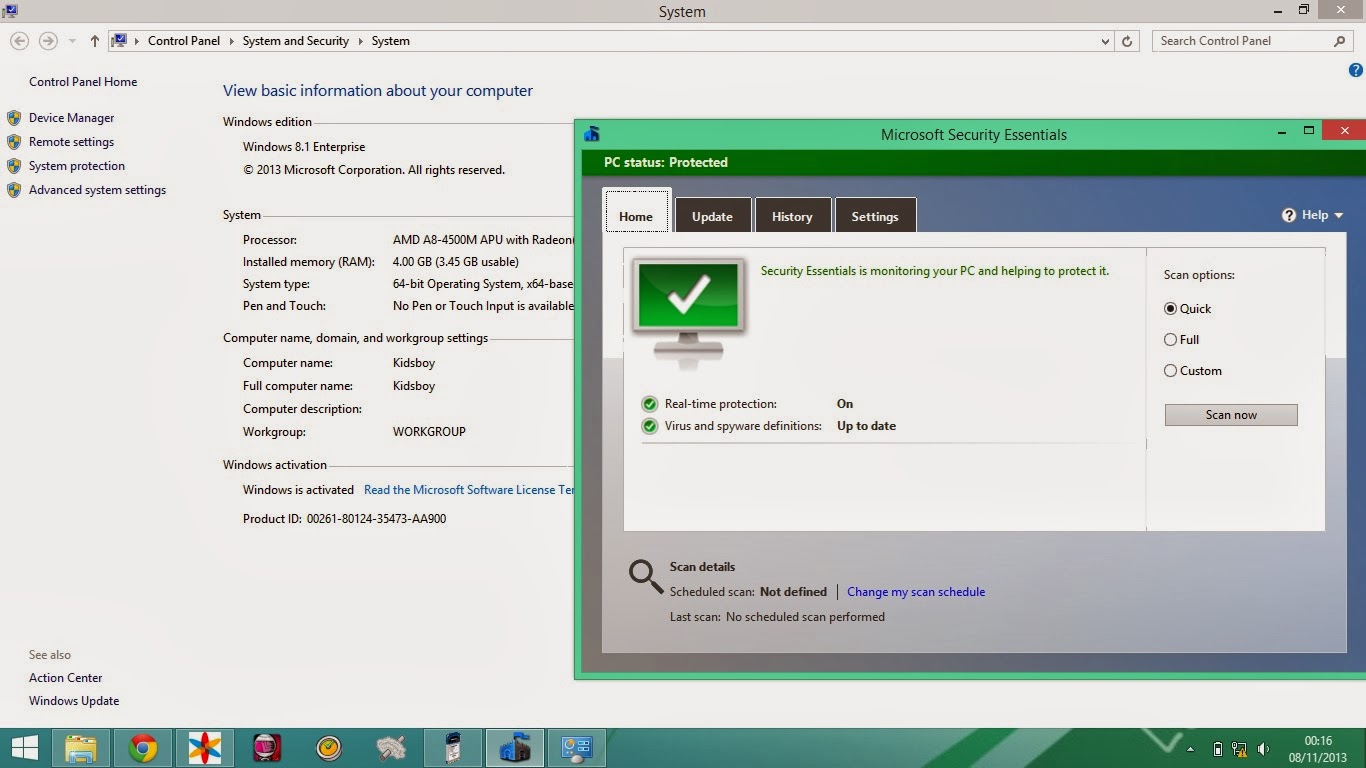Open Windows Update under See also
Viewport: 1366px width, 768px height.
tap(74, 701)
